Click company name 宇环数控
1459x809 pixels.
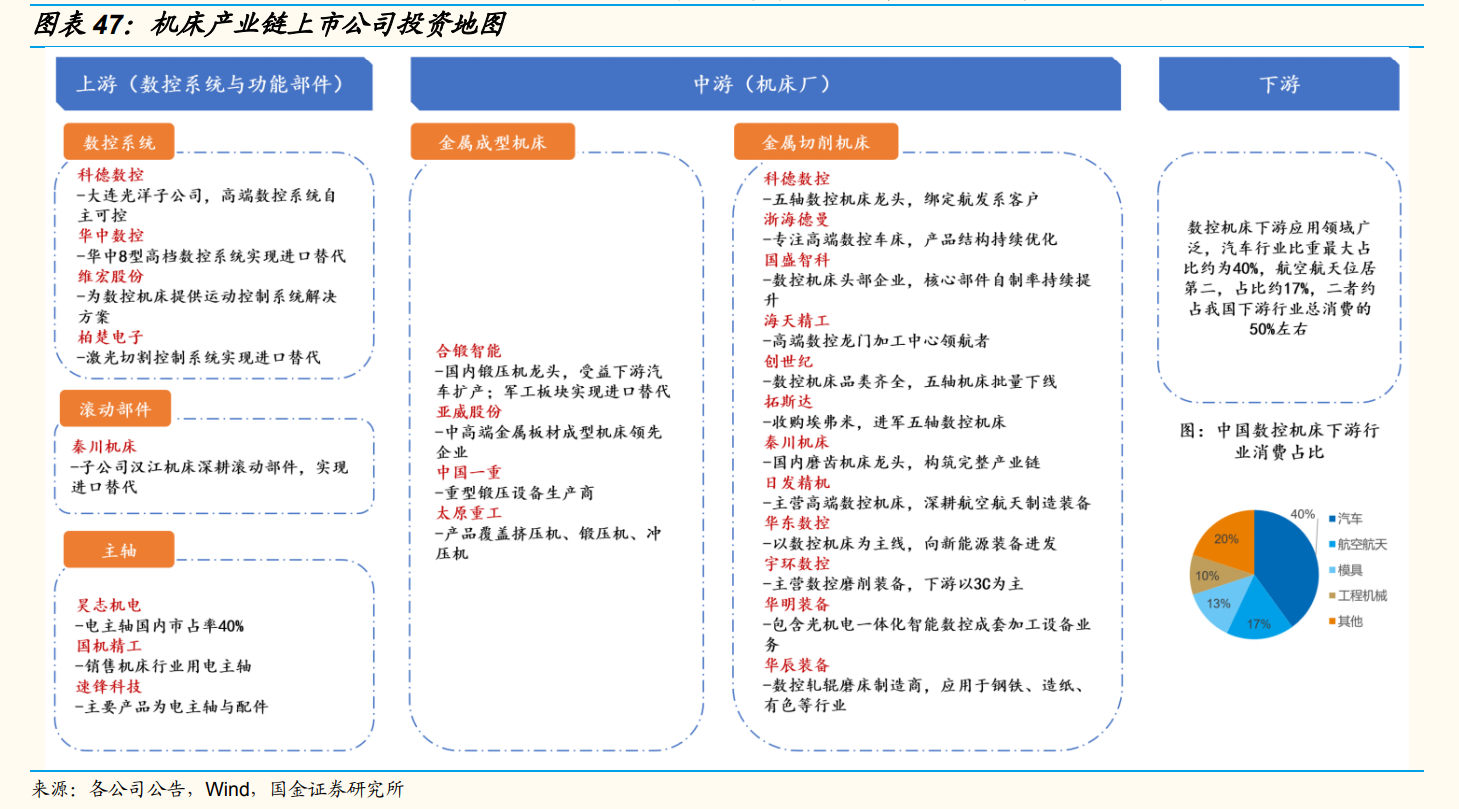click(797, 563)
